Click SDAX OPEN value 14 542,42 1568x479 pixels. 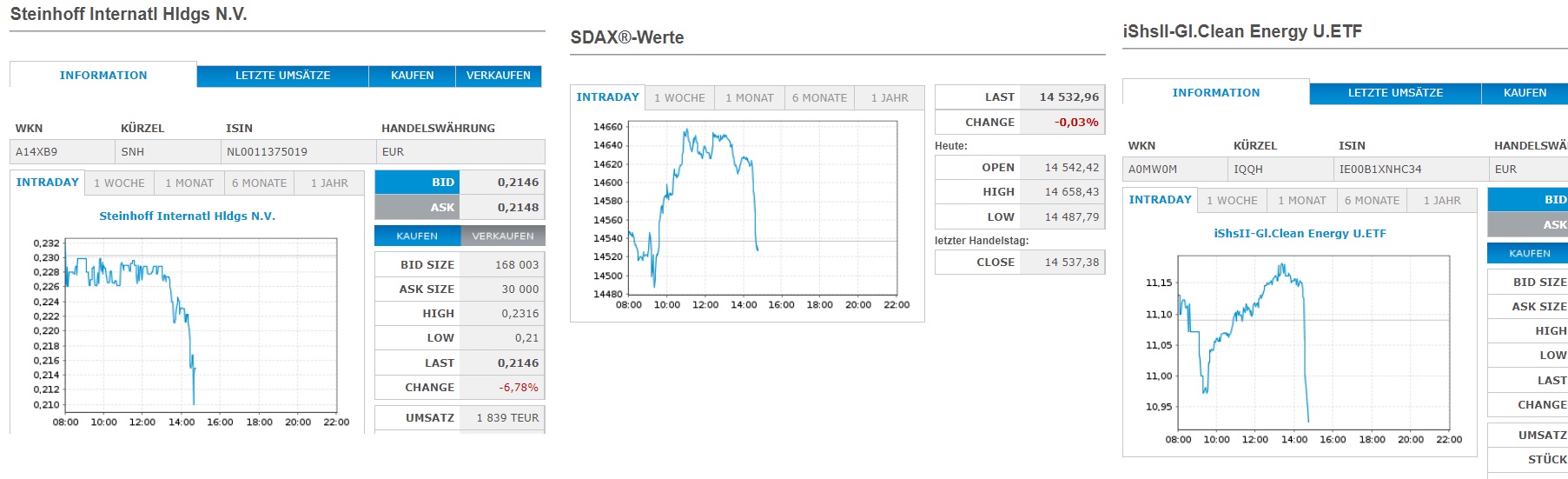(x=1072, y=167)
